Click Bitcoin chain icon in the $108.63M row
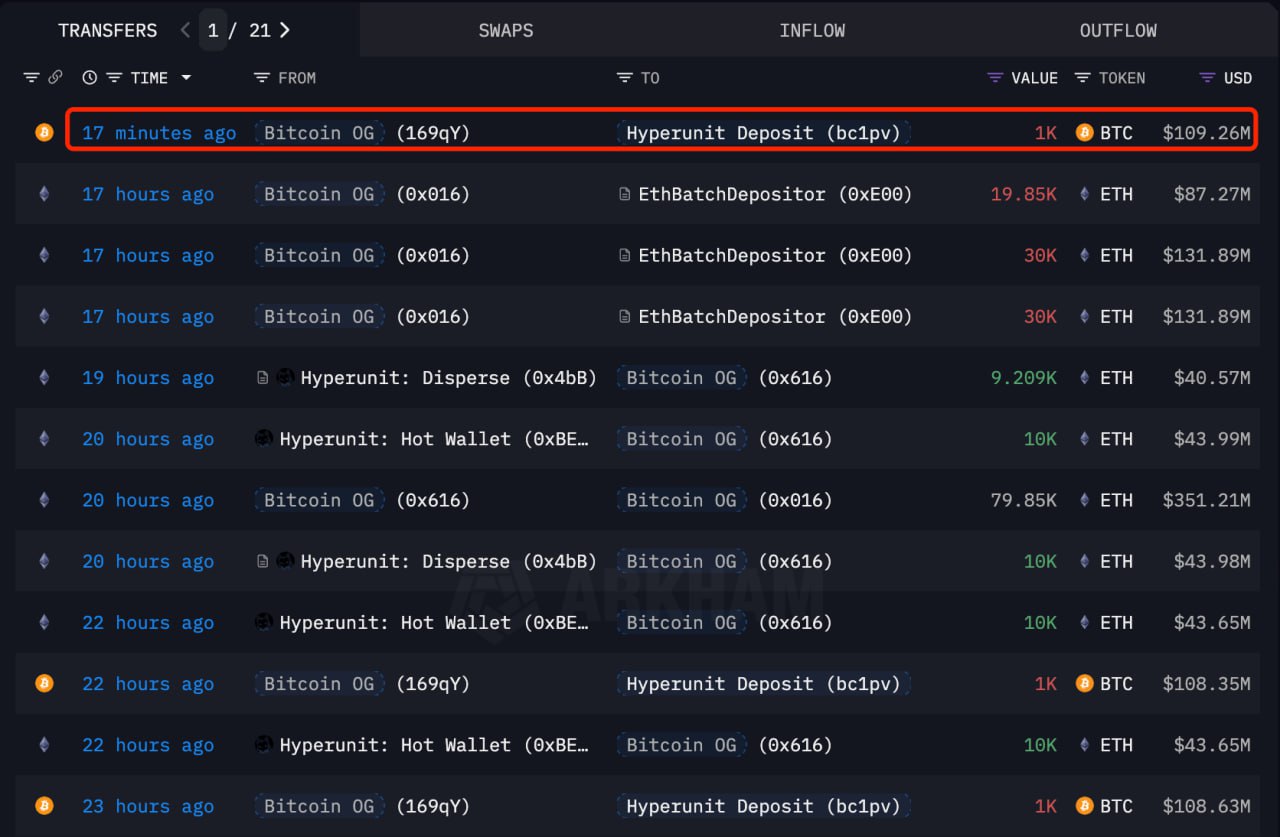The width and height of the screenshot is (1280, 837). 44,805
